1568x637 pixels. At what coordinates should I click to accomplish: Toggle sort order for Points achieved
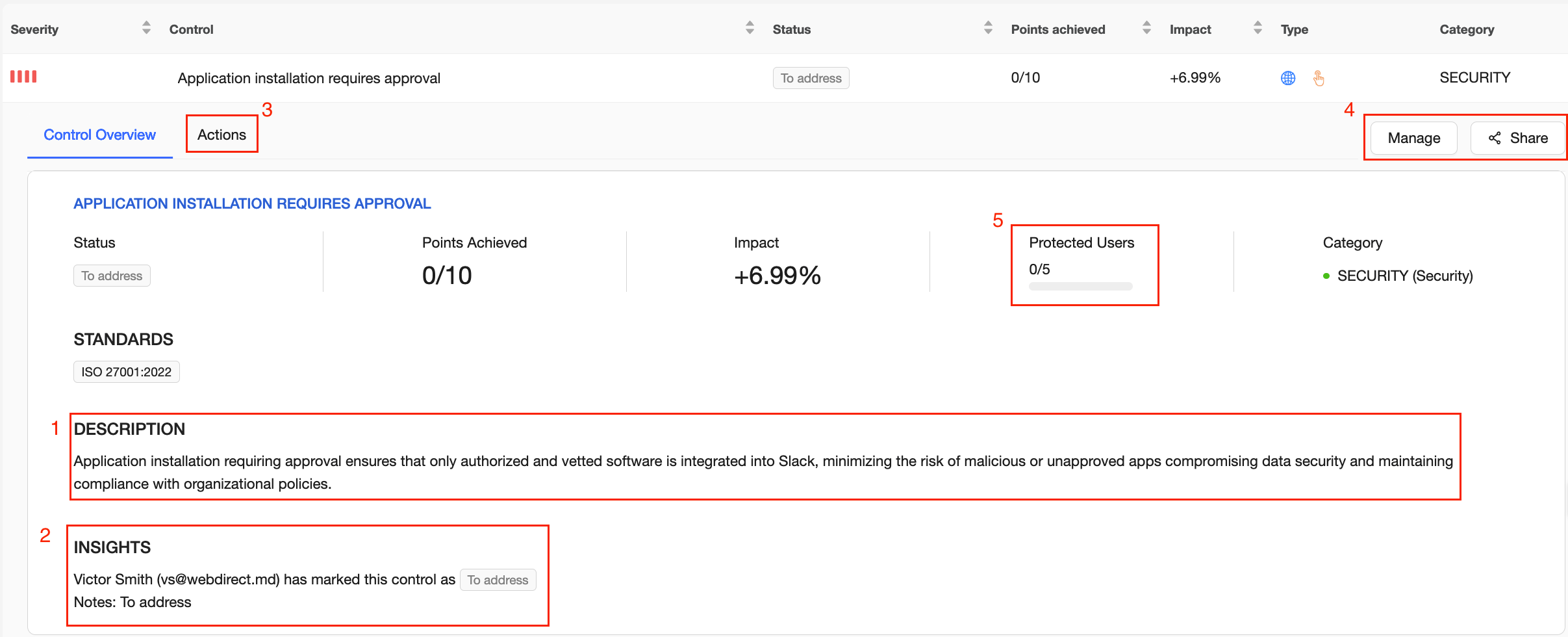point(1146,28)
